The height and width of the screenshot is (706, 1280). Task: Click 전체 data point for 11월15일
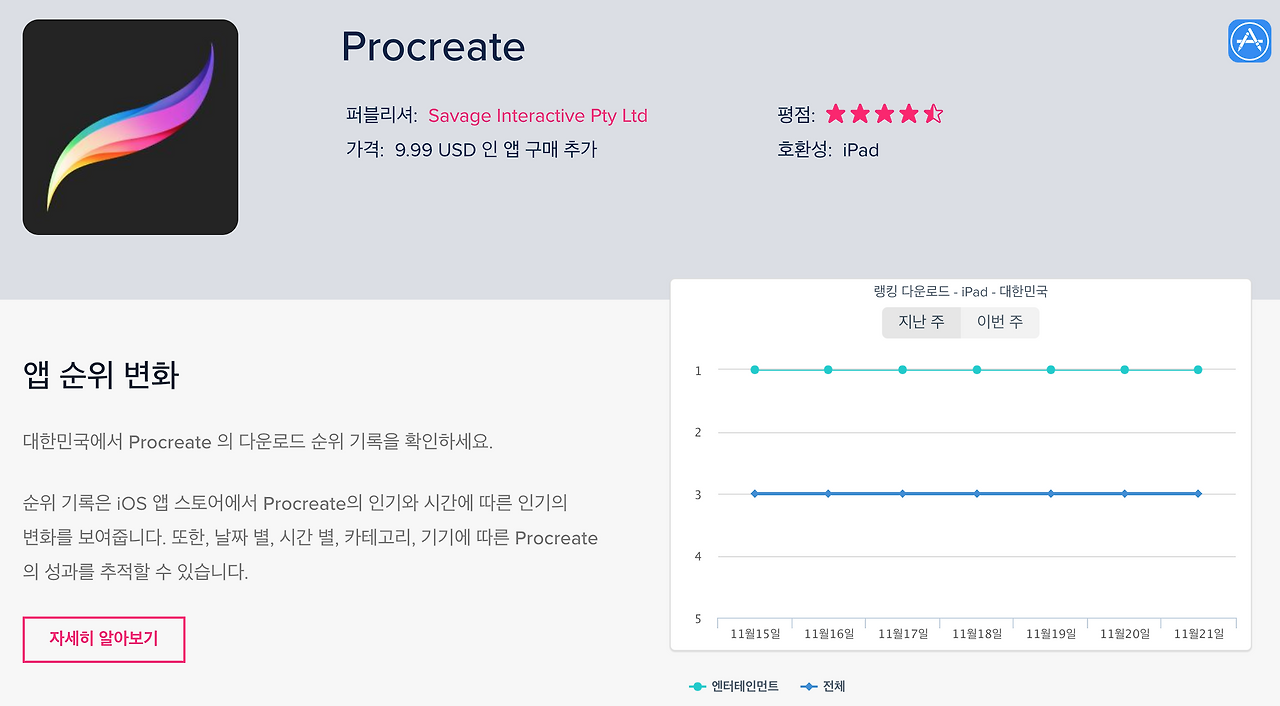pyautogui.click(x=755, y=494)
